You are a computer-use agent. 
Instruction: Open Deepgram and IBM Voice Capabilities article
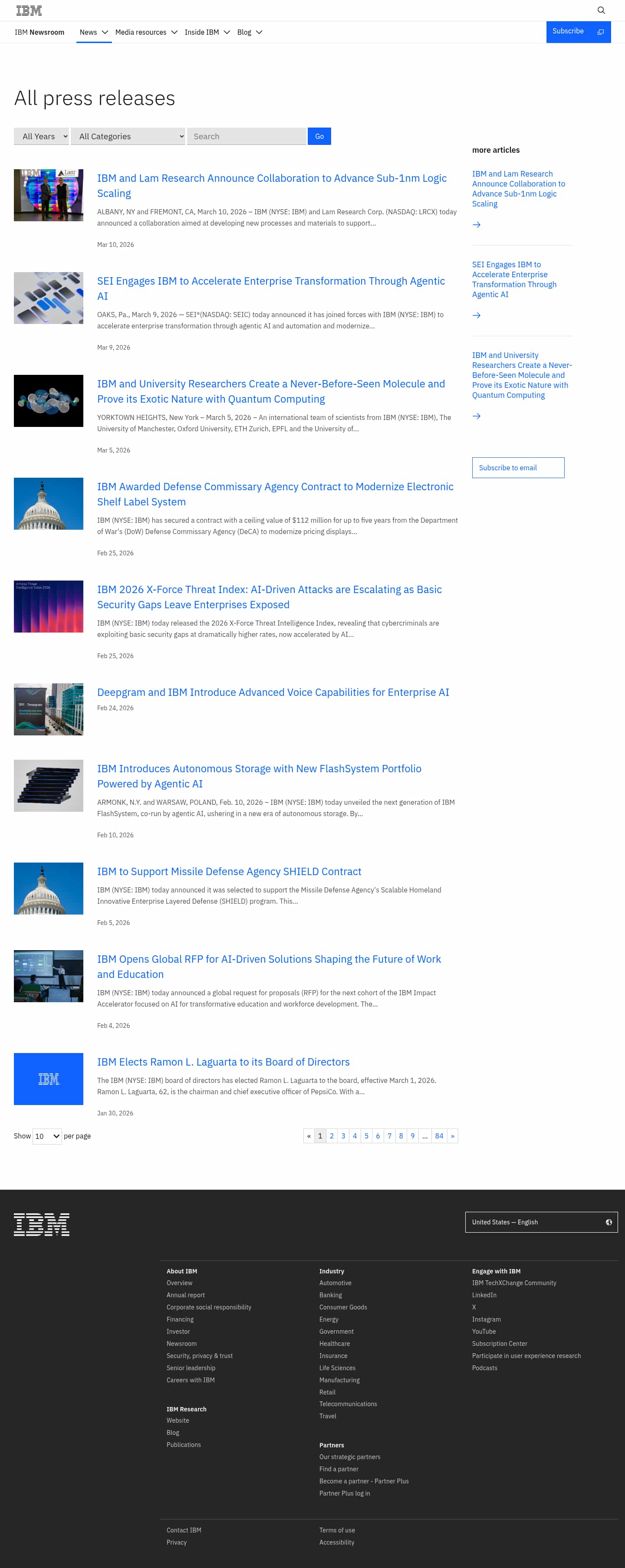273,692
